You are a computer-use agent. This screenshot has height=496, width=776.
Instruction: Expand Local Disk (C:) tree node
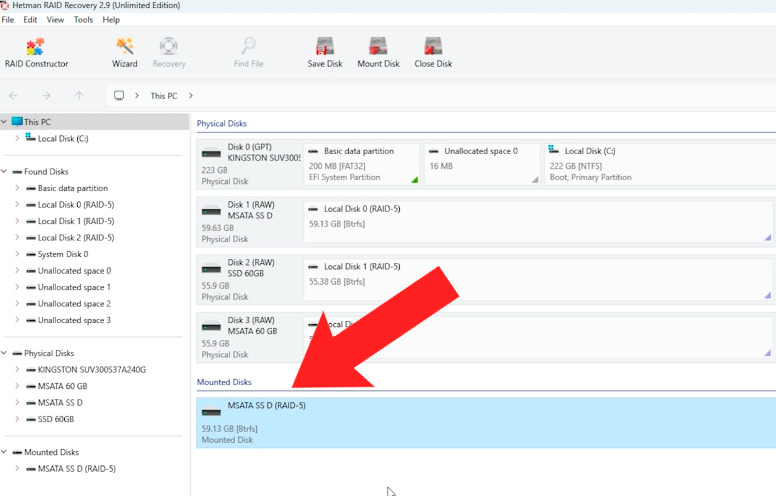pyautogui.click(x=17, y=138)
